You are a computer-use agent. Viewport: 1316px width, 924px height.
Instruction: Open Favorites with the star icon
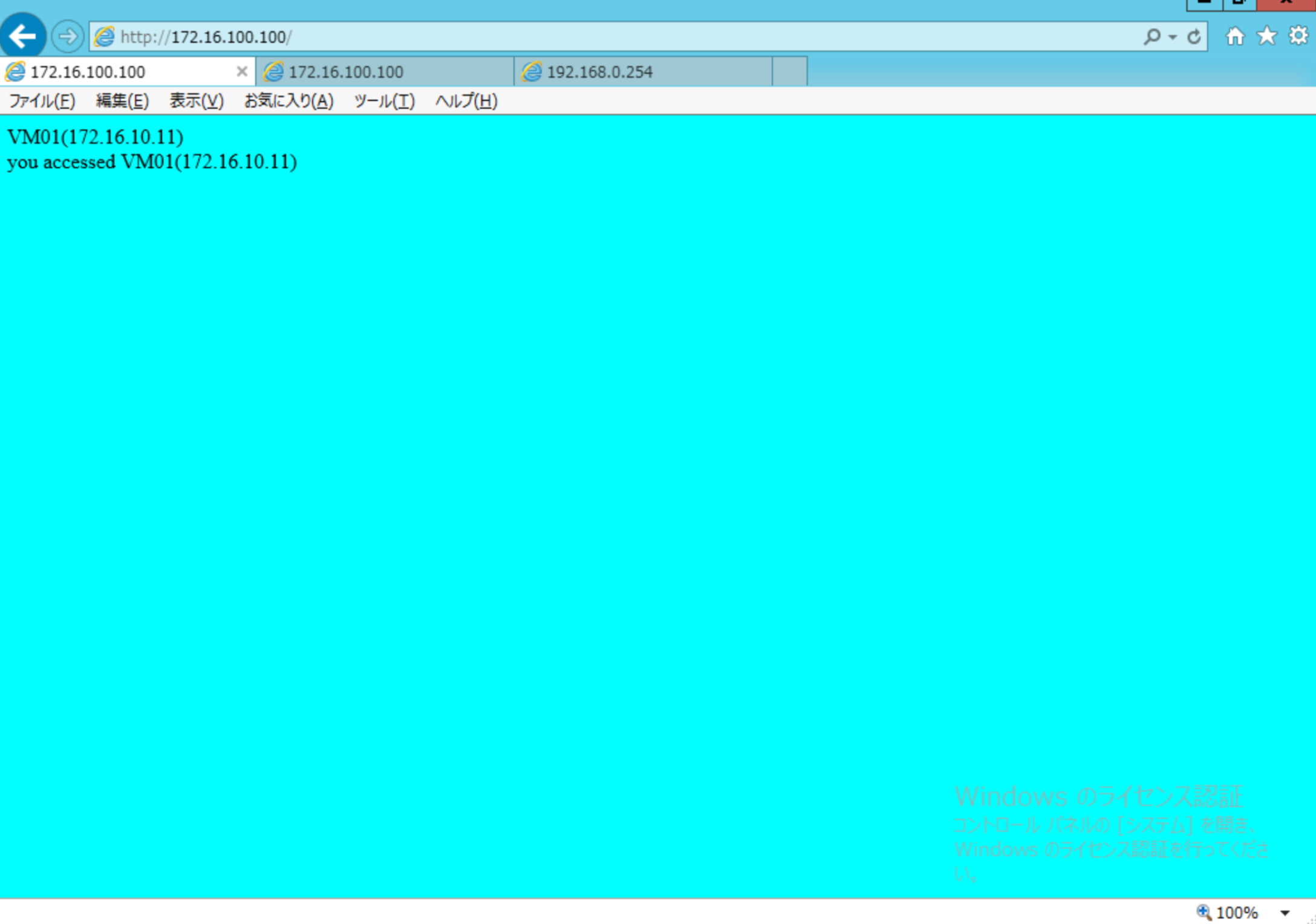(1266, 36)
